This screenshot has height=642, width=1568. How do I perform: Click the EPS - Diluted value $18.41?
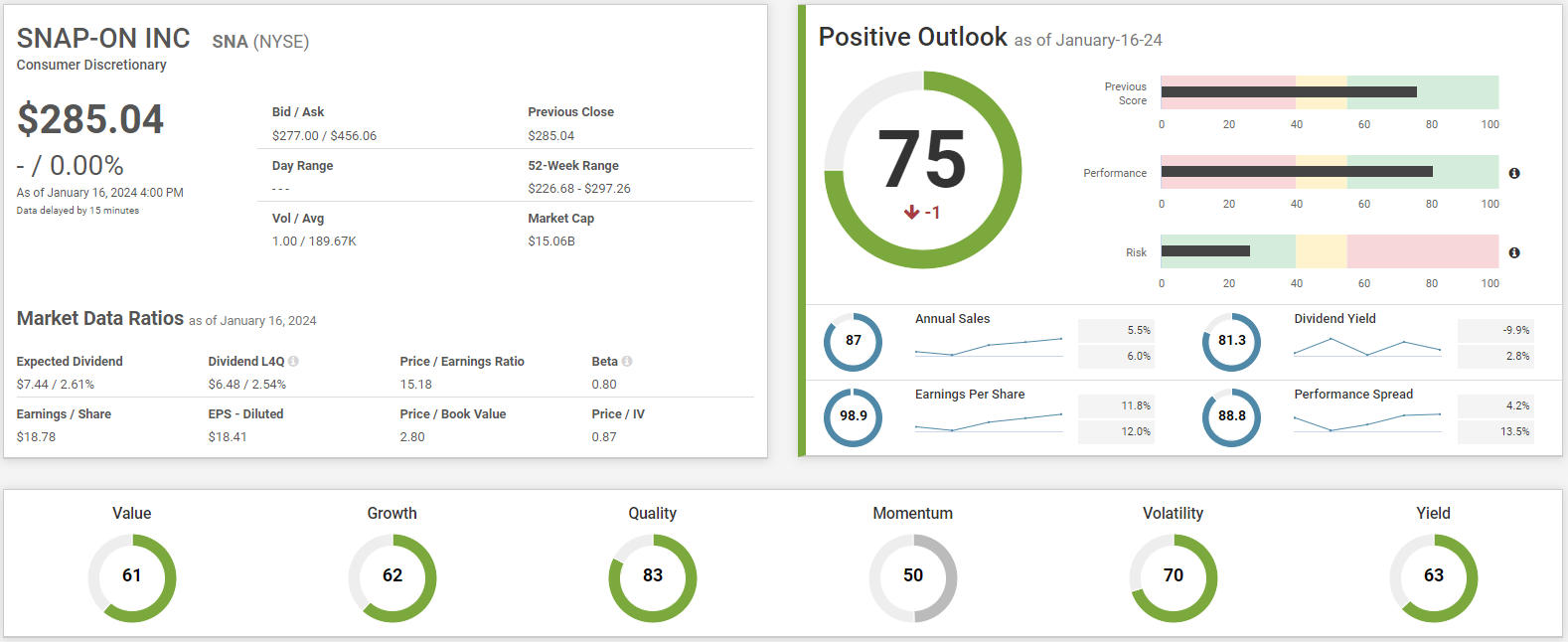coord(228,436)
